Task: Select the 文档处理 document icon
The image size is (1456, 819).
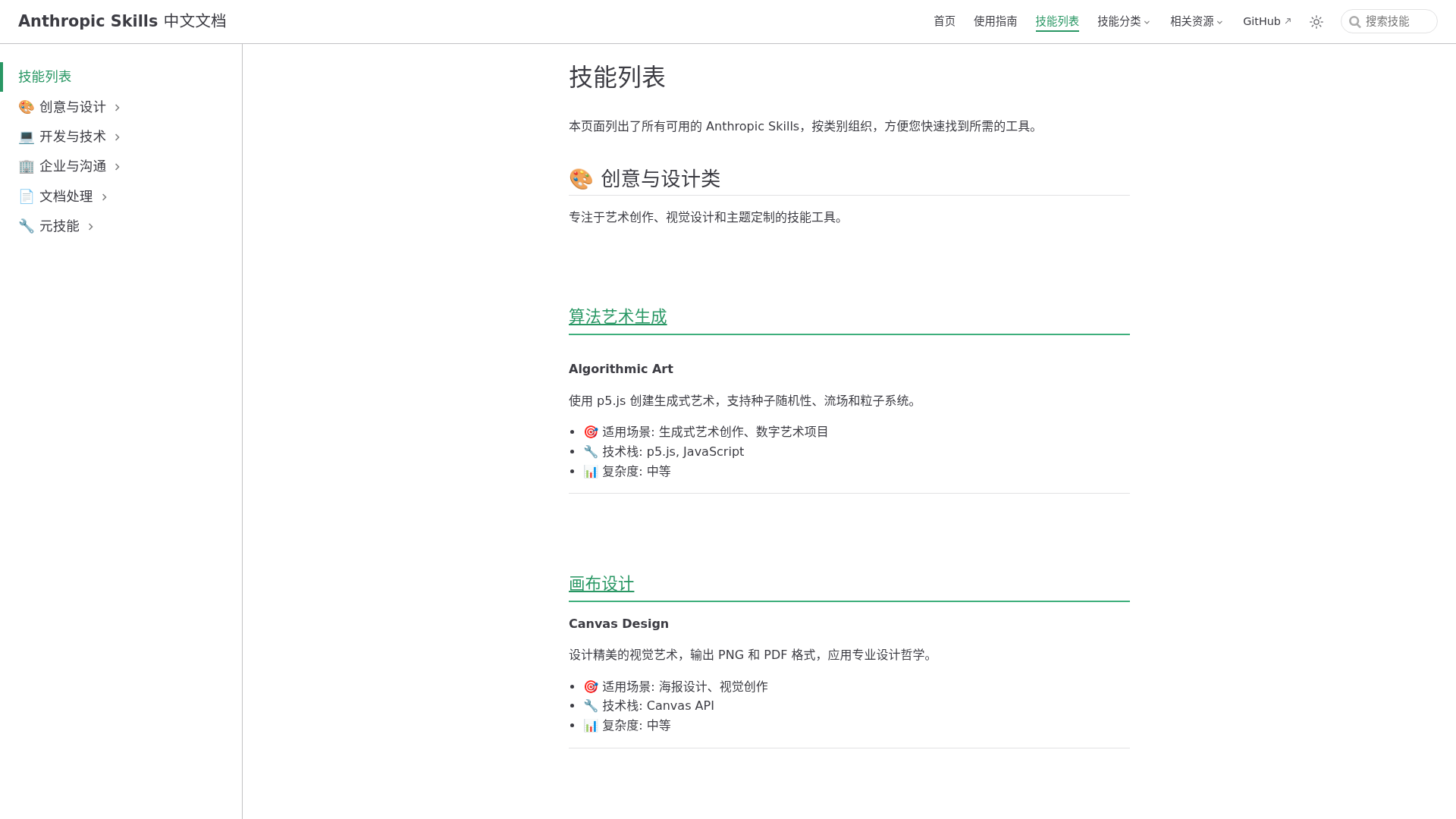Action: [26, 196]
